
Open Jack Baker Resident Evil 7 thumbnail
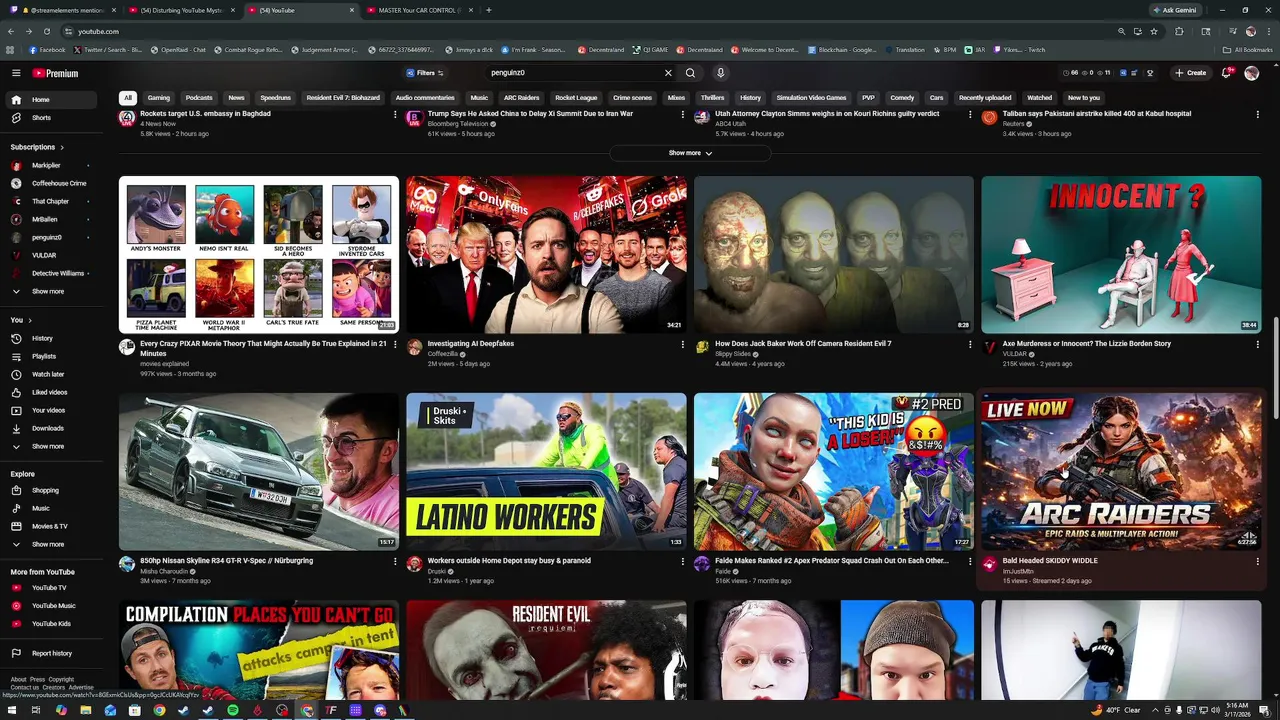pyautogui.click(x=834, y=255)
